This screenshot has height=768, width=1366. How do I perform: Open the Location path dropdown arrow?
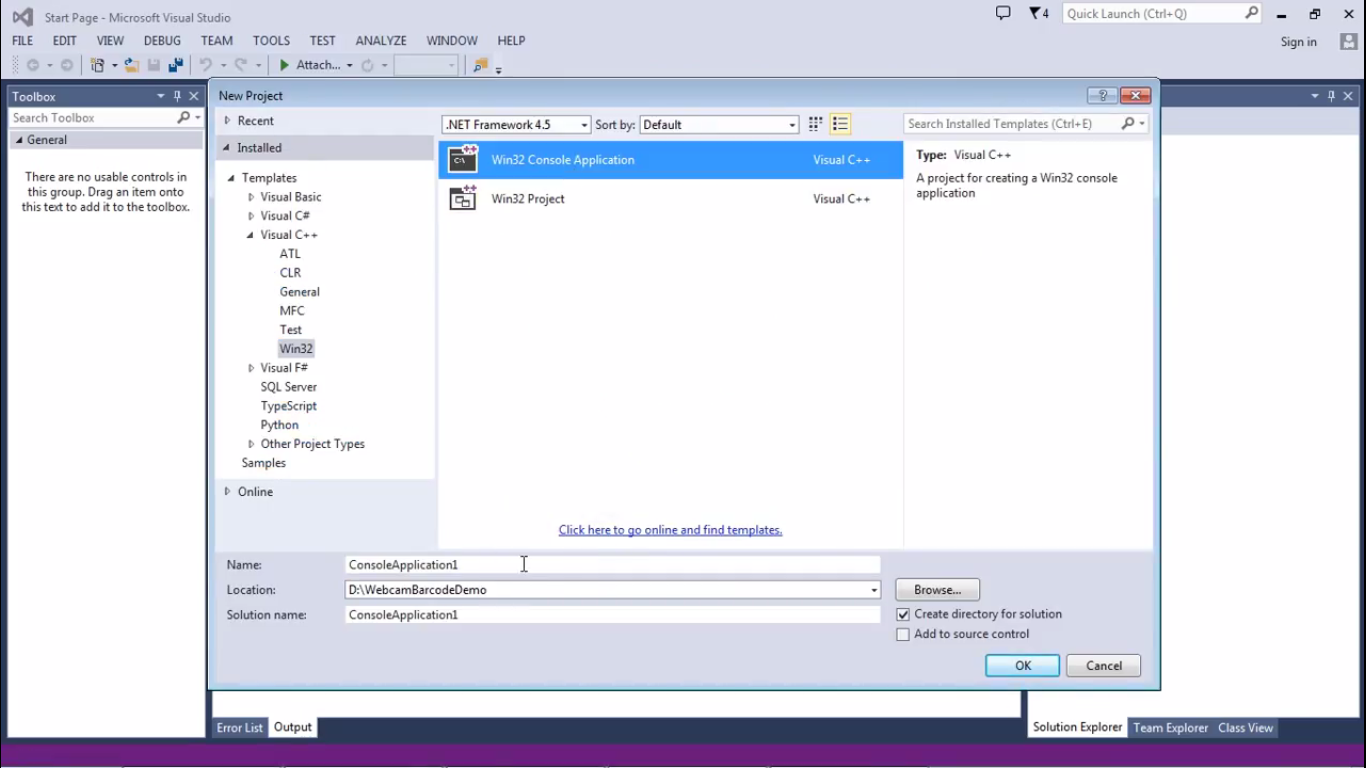point(874,590)
